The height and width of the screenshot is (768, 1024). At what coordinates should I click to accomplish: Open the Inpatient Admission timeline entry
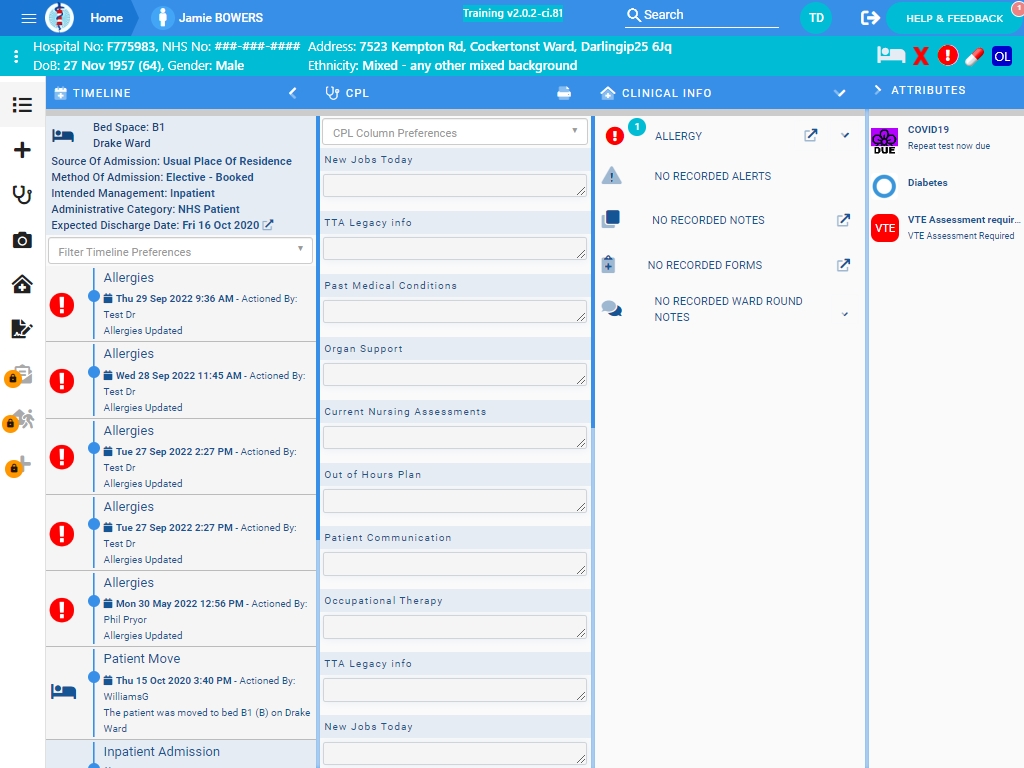(x=181, y=754)
